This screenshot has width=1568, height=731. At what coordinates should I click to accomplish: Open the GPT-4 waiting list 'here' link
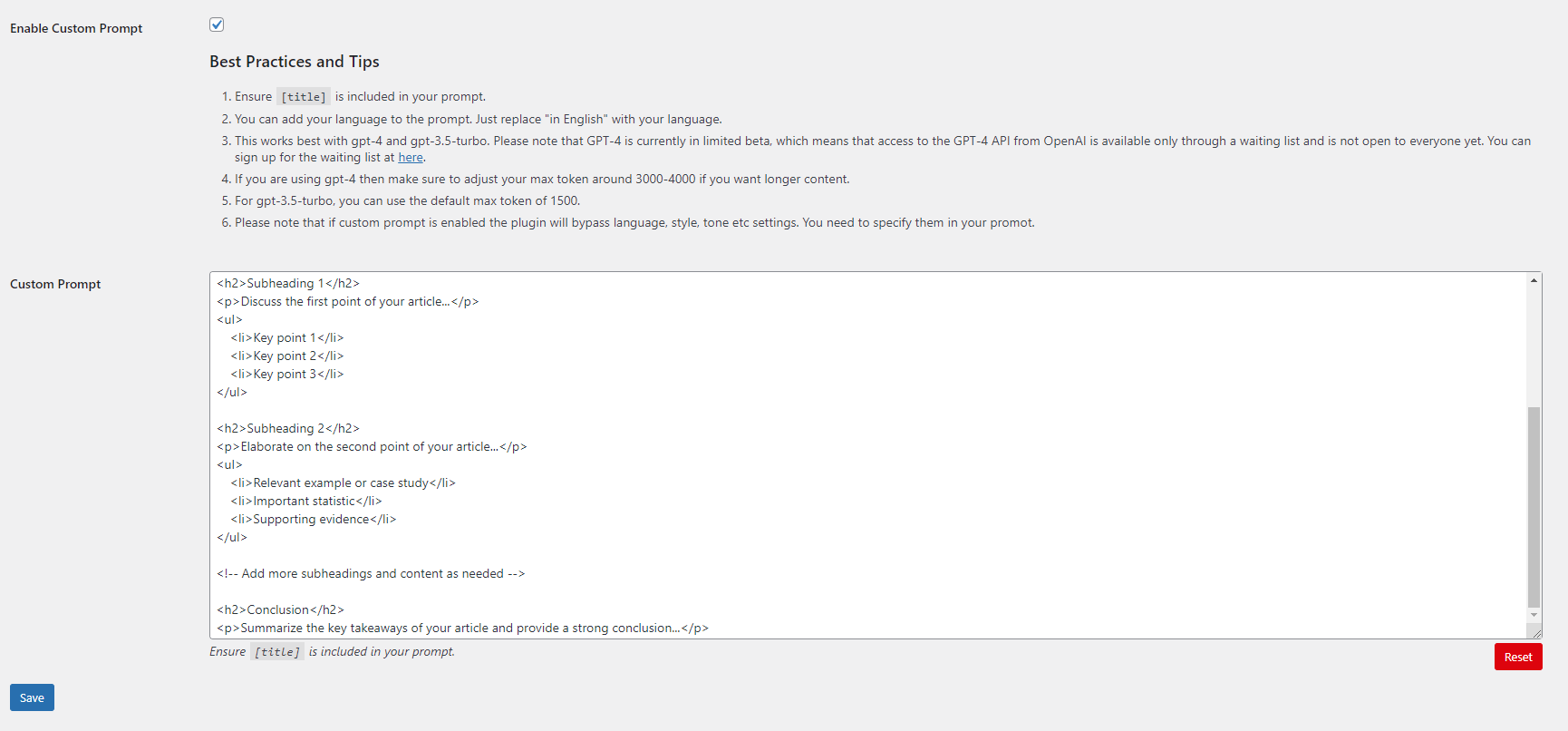click(411, 158)
